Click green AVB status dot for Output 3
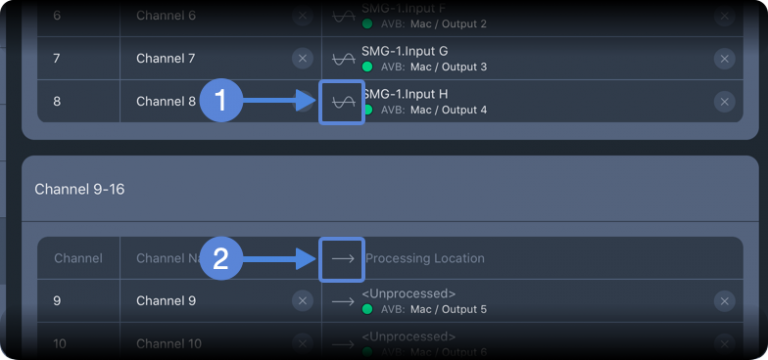The width and height of the screenshot is (768, 360). [x=367, y=67]
